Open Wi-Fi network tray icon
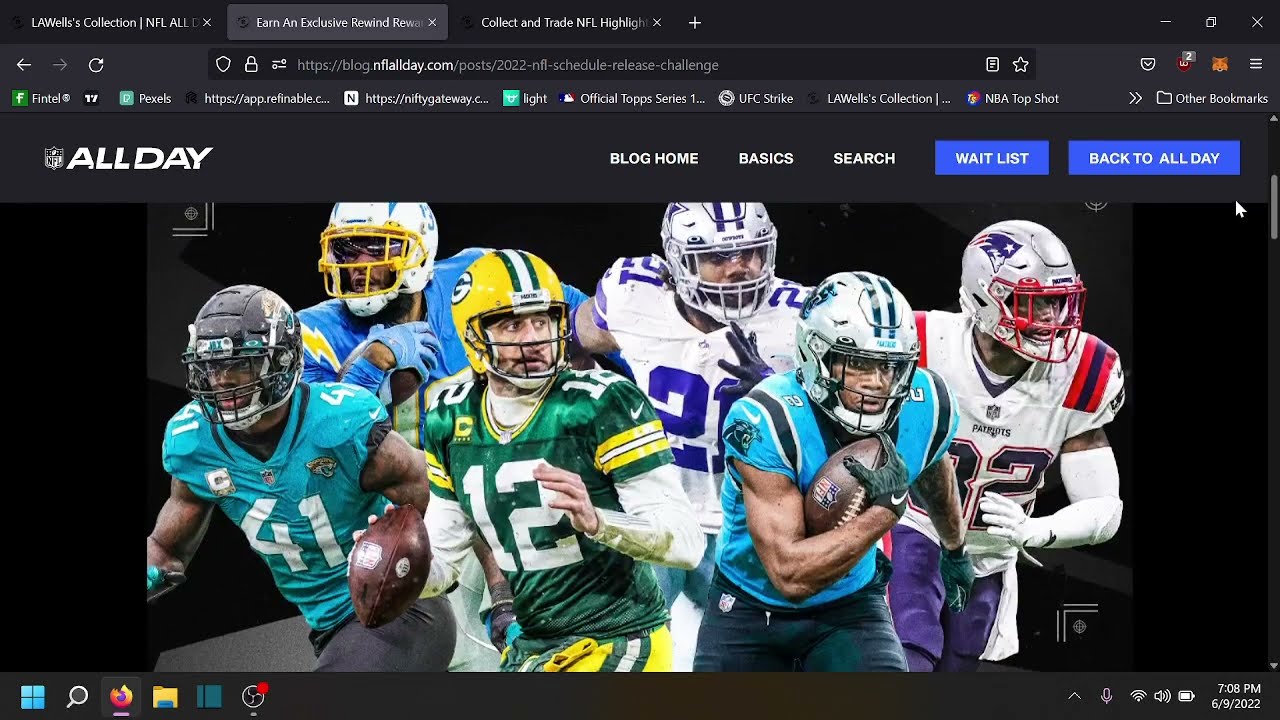The height and width of the screenshot is (720, 1280). pyautogui.click(x=1138, y=696)
